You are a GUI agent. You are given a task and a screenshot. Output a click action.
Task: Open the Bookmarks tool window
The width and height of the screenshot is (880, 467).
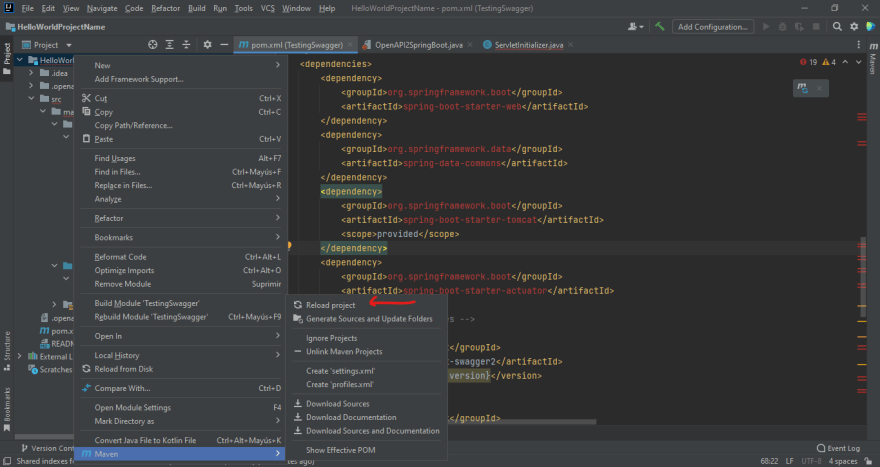coord(7,409)
